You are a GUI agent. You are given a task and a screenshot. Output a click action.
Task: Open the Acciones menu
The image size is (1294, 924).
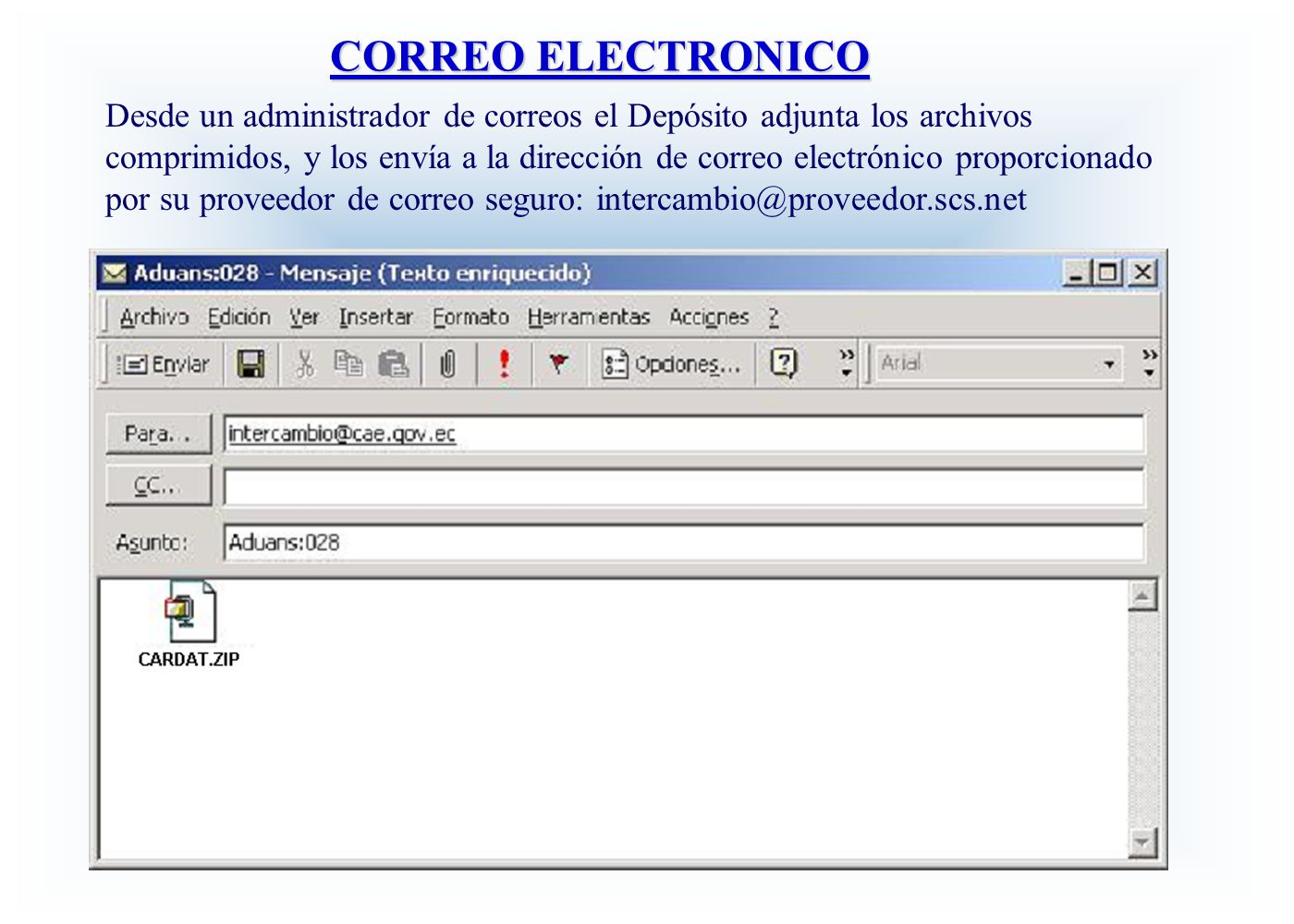[709, 317]
